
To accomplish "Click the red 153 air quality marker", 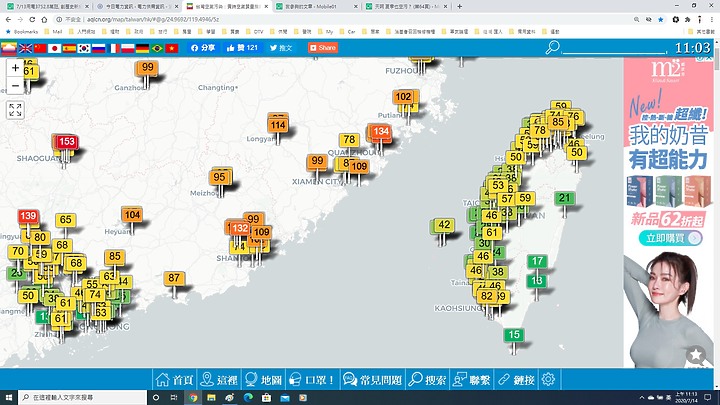I will coord(67,142).
